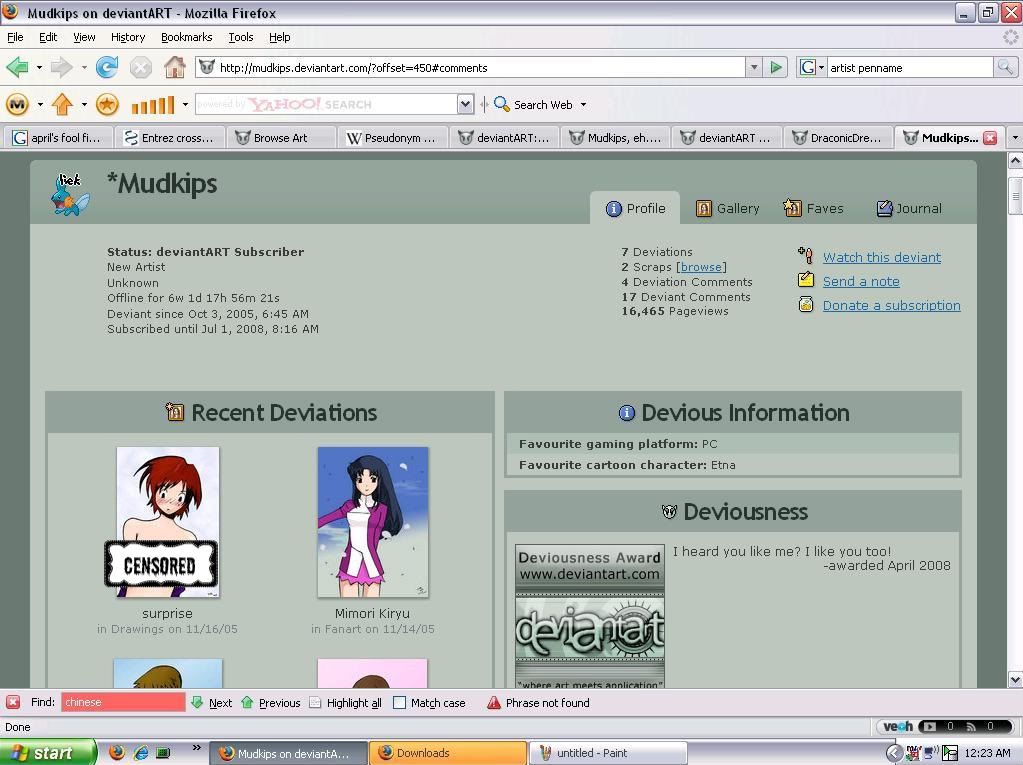The width and height of the screenshot is (1023, 765).
Task: Click in the Find text field
Action: [x=123, y=702]
